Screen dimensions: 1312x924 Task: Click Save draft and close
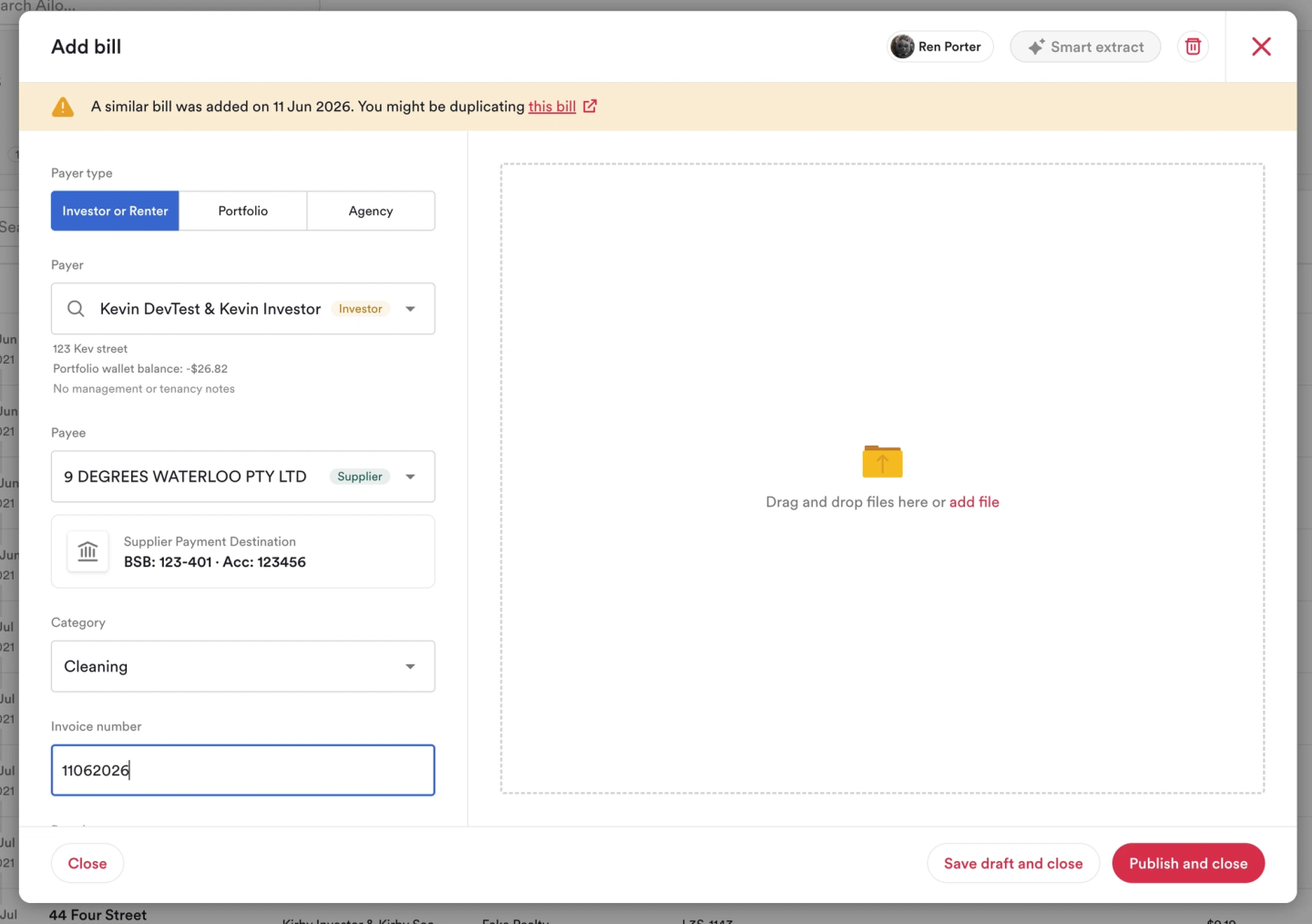coord(1013,863)
